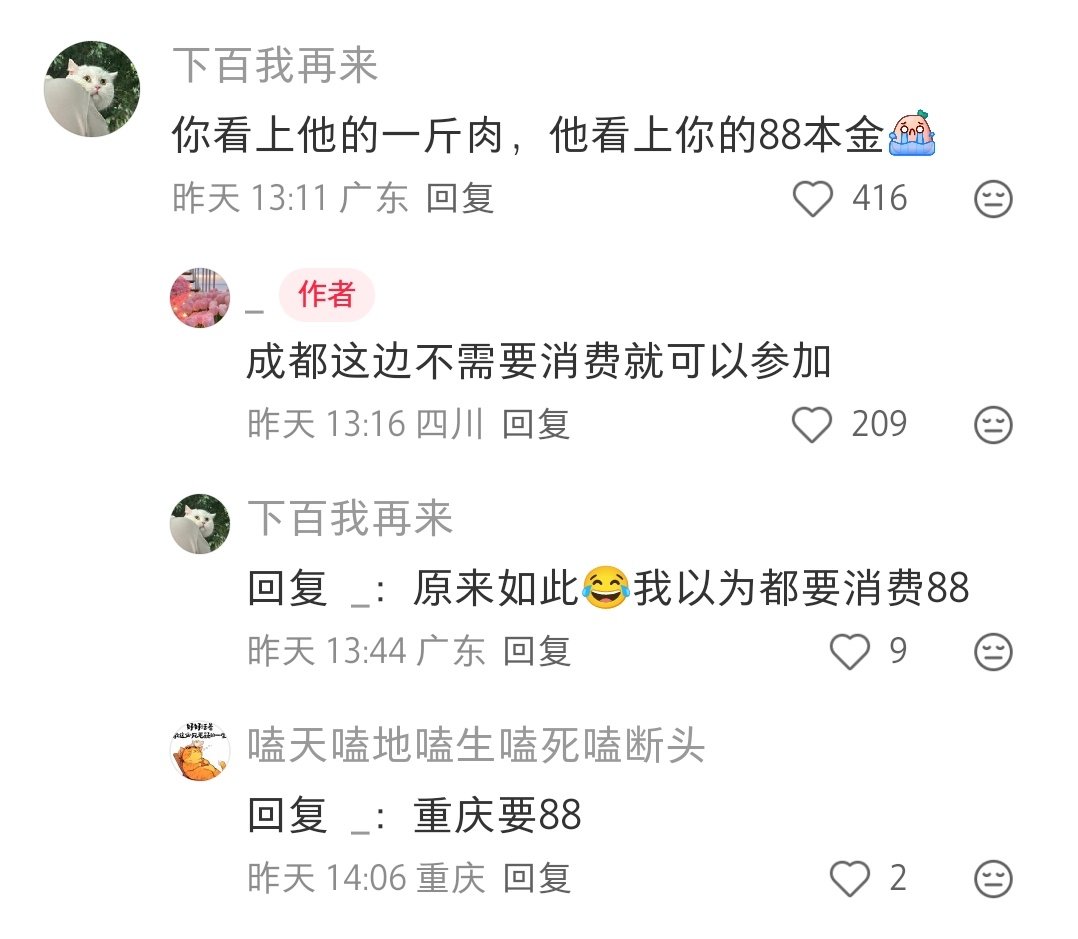Like the 重庆要88 reply
1078x939 pixels.
click(850, 878)
